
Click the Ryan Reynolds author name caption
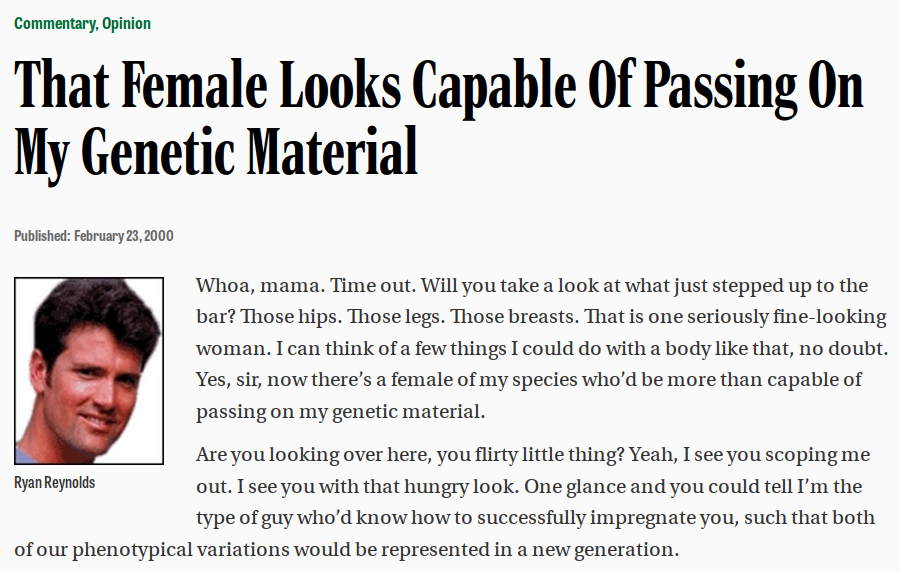coord(55,483)
